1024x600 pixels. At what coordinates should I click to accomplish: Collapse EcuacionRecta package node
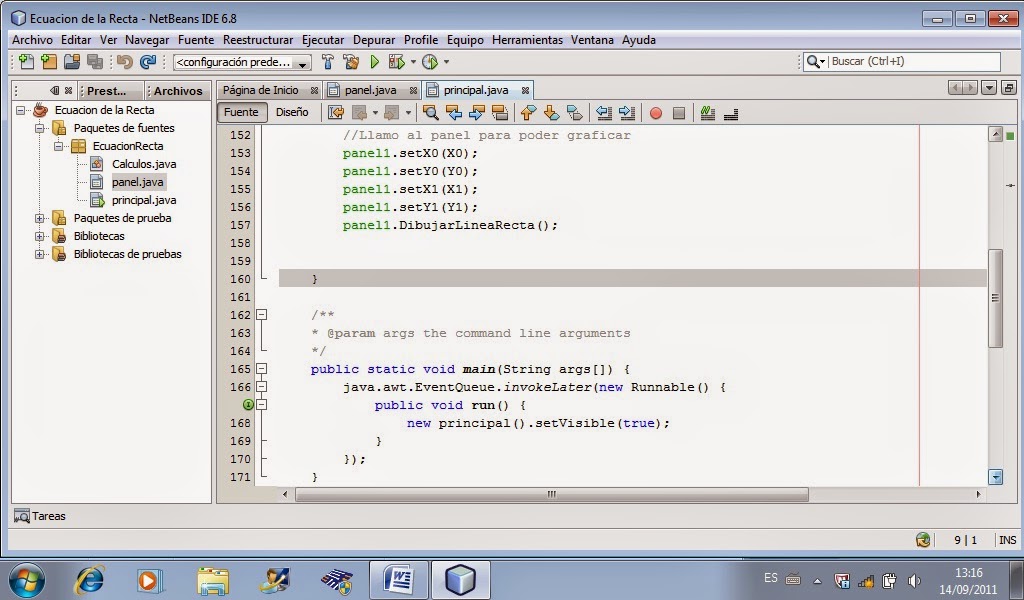click(58, 146)
